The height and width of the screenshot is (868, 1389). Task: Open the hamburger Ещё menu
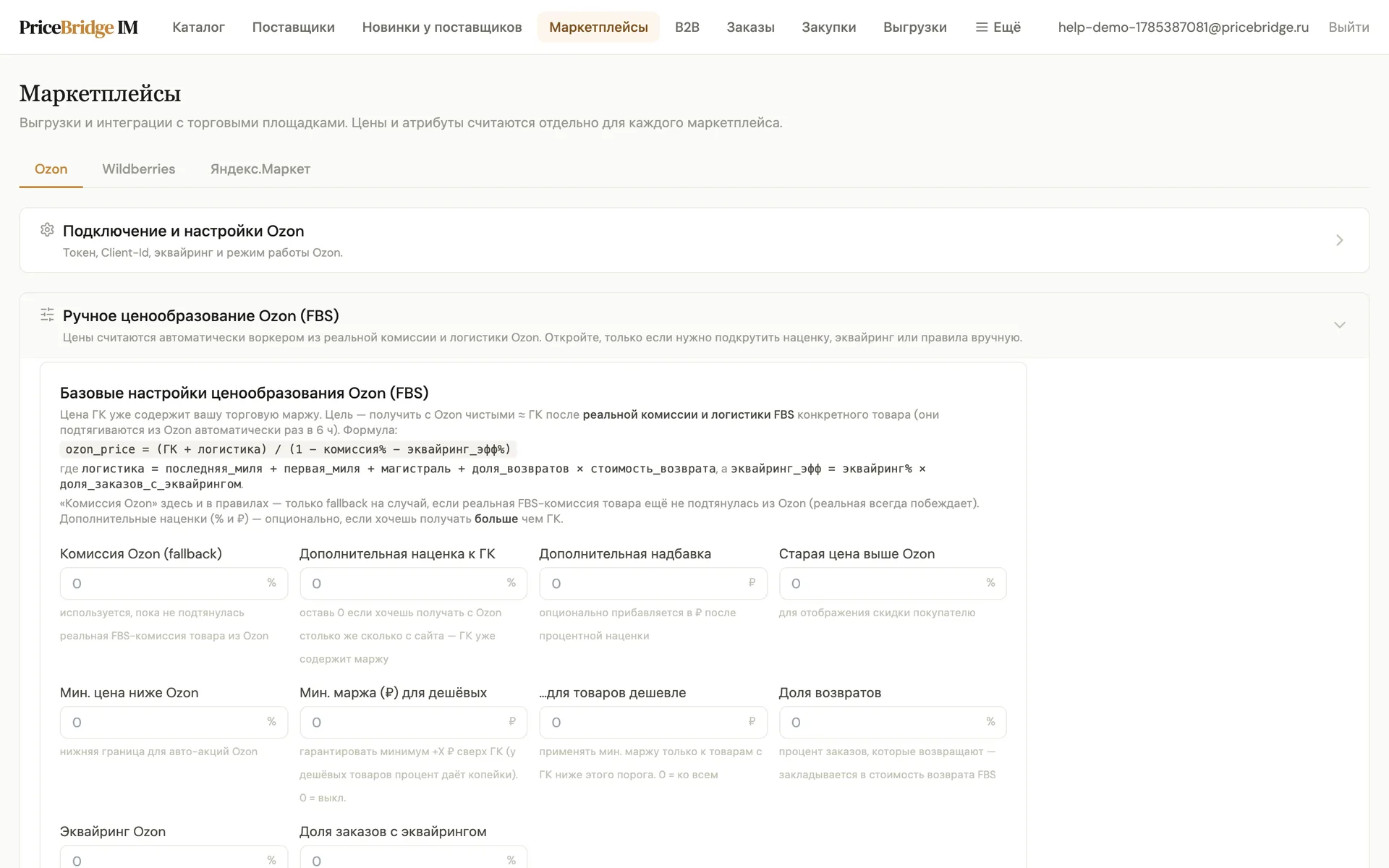998,27
